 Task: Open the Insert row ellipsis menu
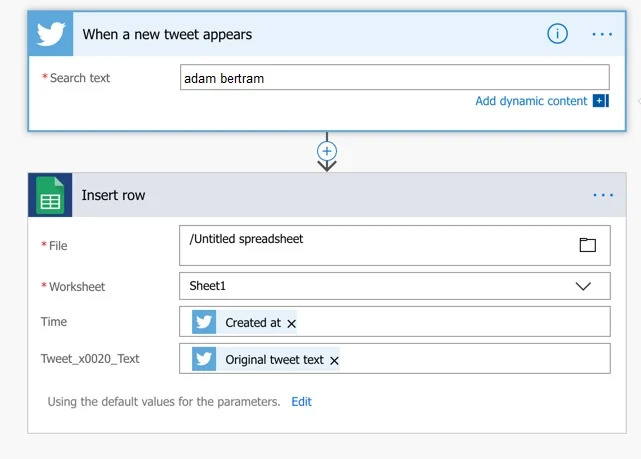[x=603, y=195]
